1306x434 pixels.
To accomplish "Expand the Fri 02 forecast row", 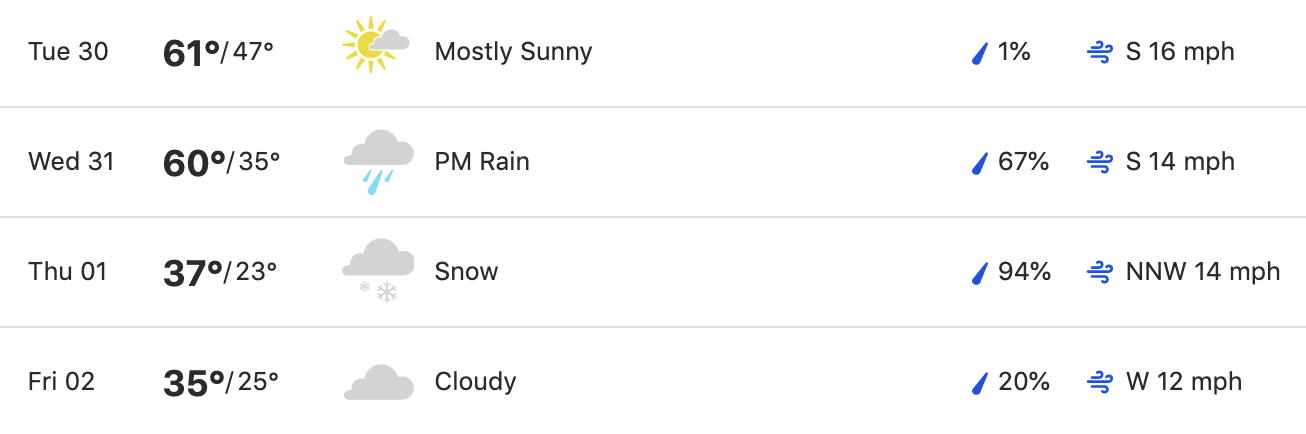I will tap(653, 381).
